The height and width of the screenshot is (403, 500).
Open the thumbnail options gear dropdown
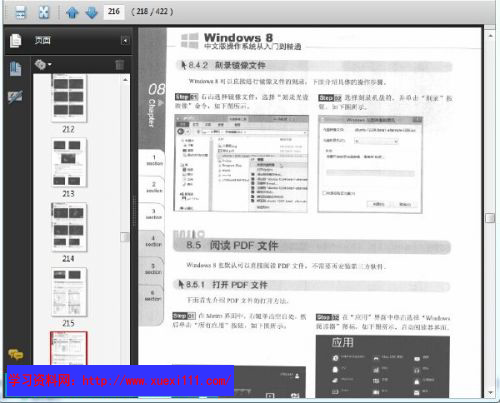[43, 64]
